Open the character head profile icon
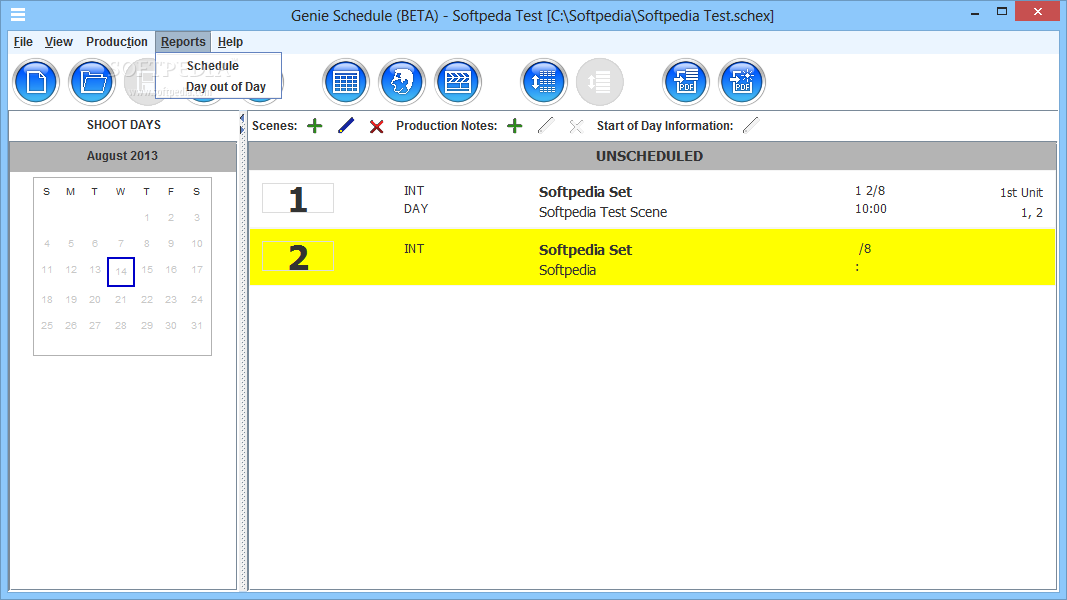 (x=402, y=82)
